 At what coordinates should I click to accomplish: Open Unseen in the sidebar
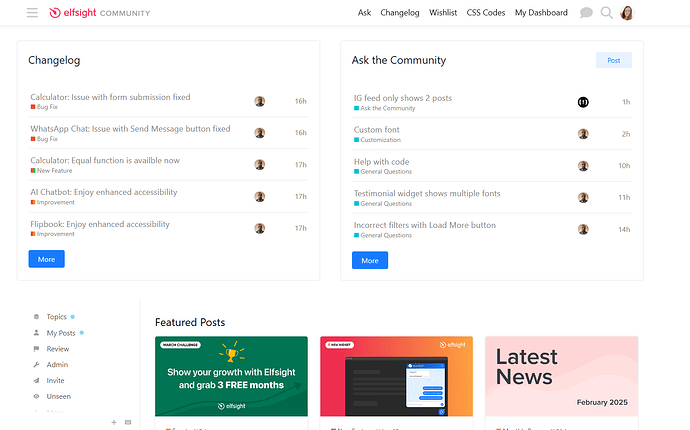pyautogui.click(x=59, y=397)
